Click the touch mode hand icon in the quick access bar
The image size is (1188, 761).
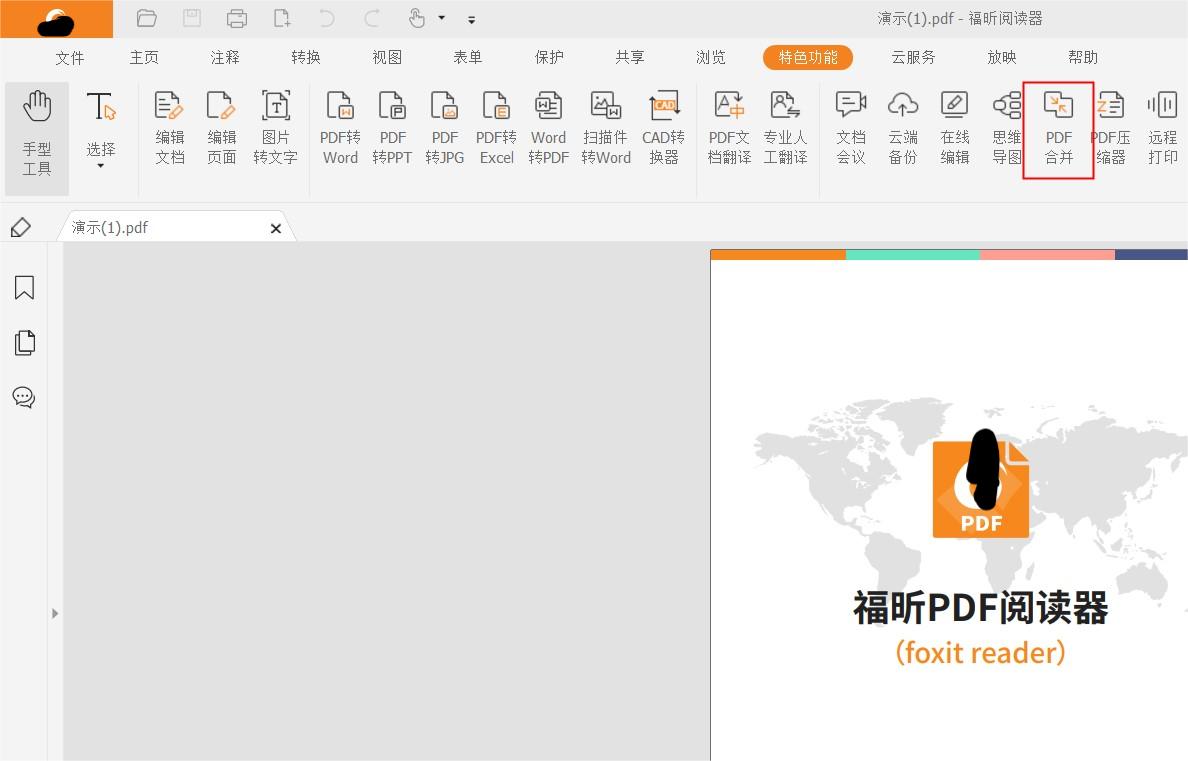click(x=417, y=18)
